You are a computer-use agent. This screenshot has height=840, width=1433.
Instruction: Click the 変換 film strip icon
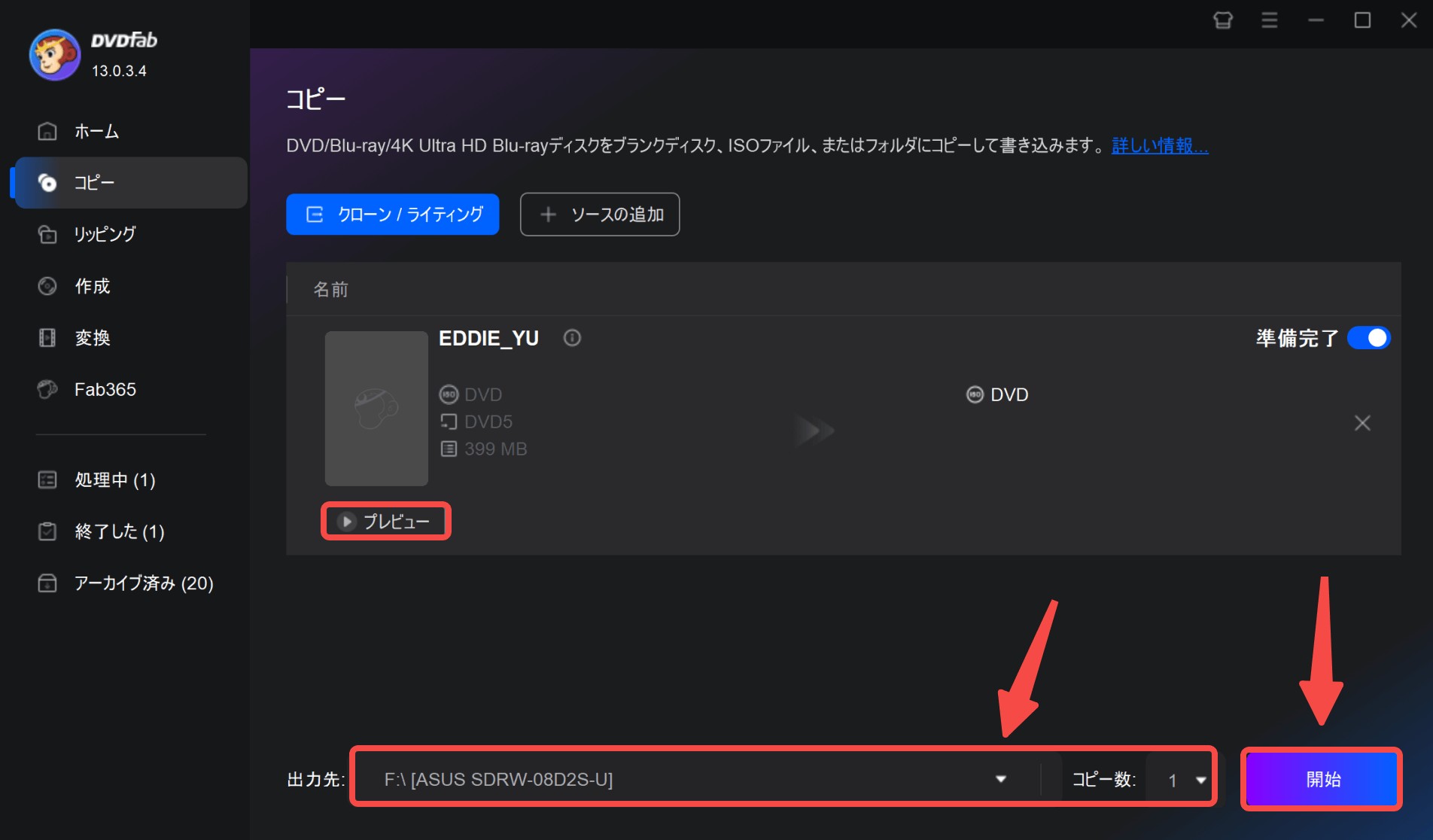pyautogui.click(x=47, y=337)
